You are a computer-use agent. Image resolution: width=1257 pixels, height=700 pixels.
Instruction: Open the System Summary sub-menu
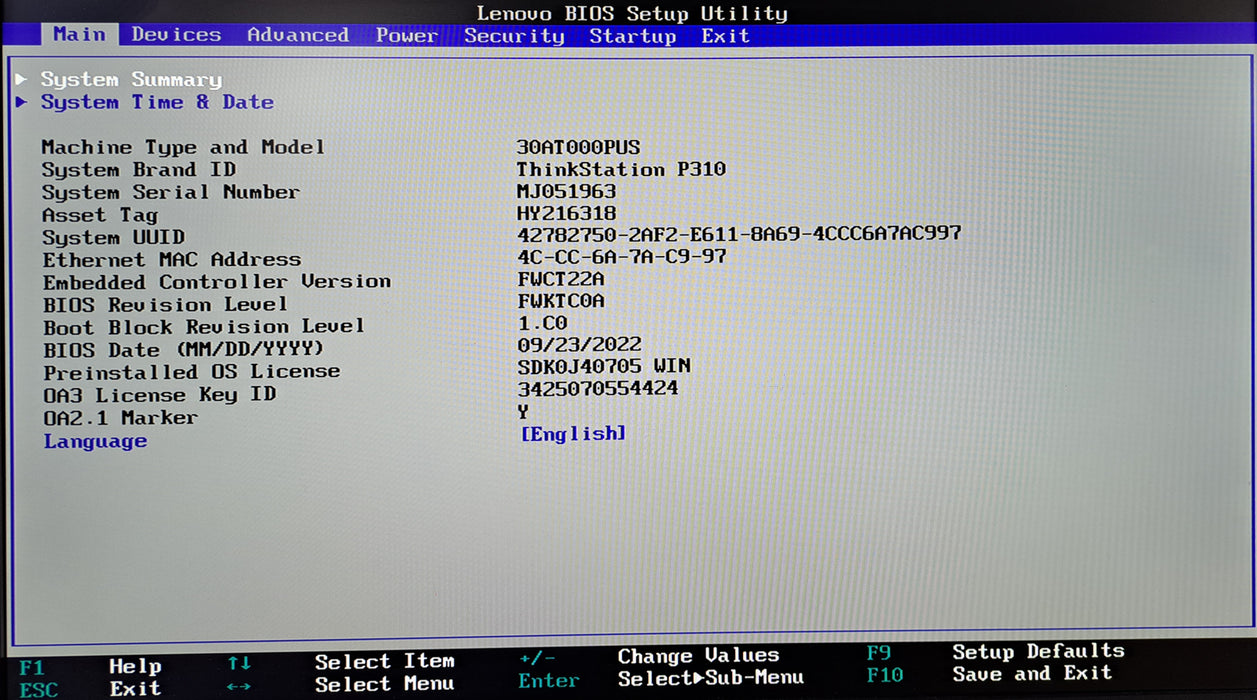pyautogui.click(x=131, y=79)
